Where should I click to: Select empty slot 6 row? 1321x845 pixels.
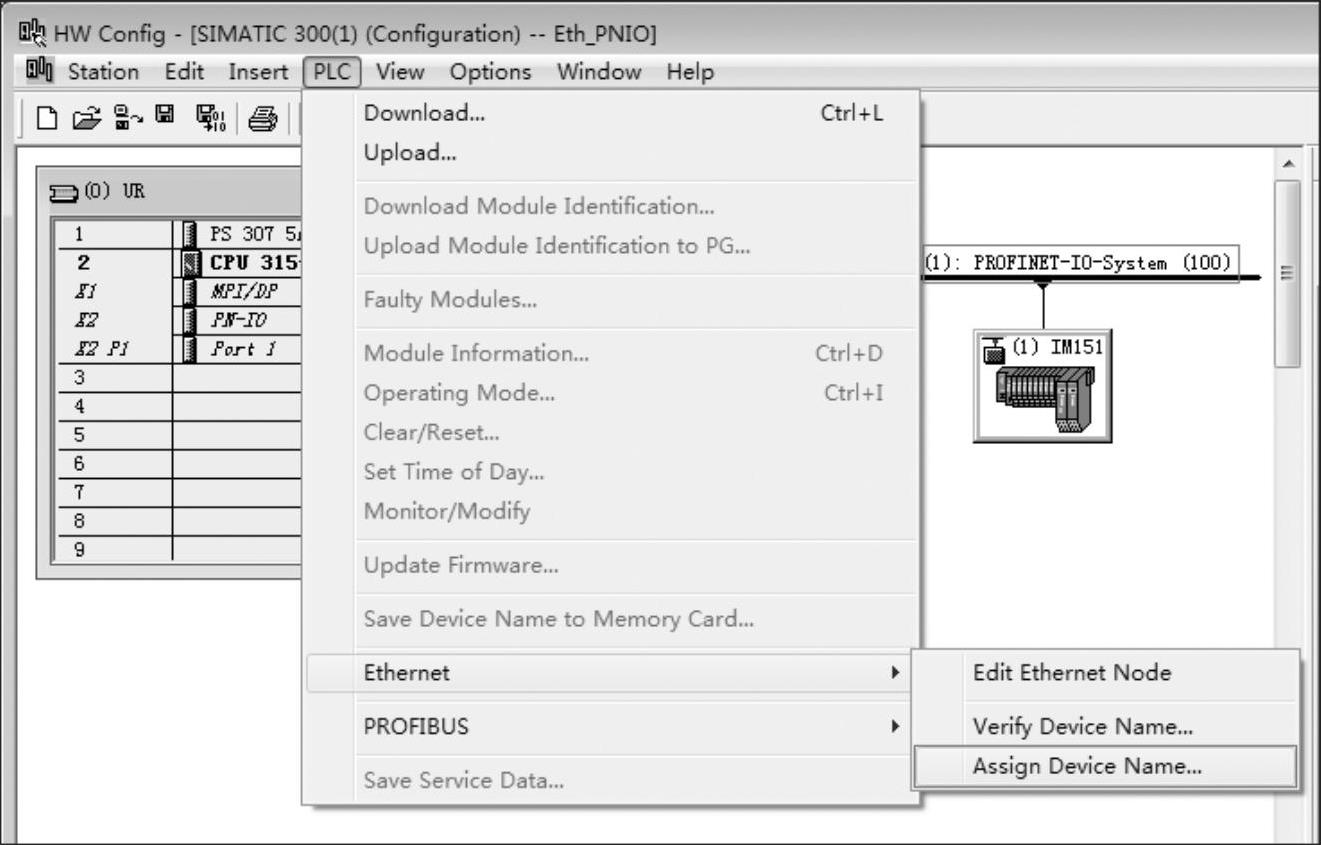coord(178,464)
